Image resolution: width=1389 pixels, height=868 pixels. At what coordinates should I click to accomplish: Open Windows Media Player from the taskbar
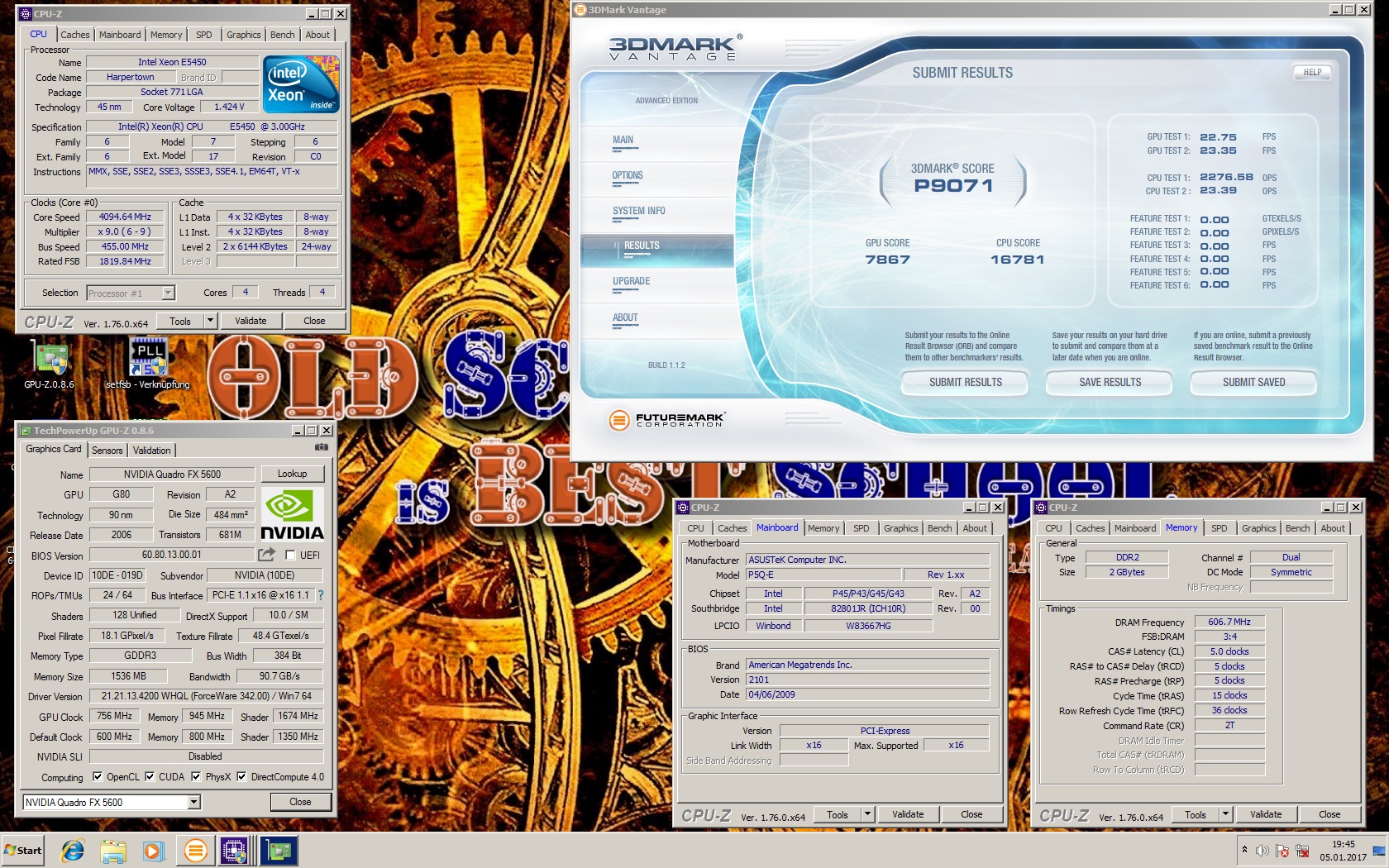pyautogui.click(x=153, y=851)
